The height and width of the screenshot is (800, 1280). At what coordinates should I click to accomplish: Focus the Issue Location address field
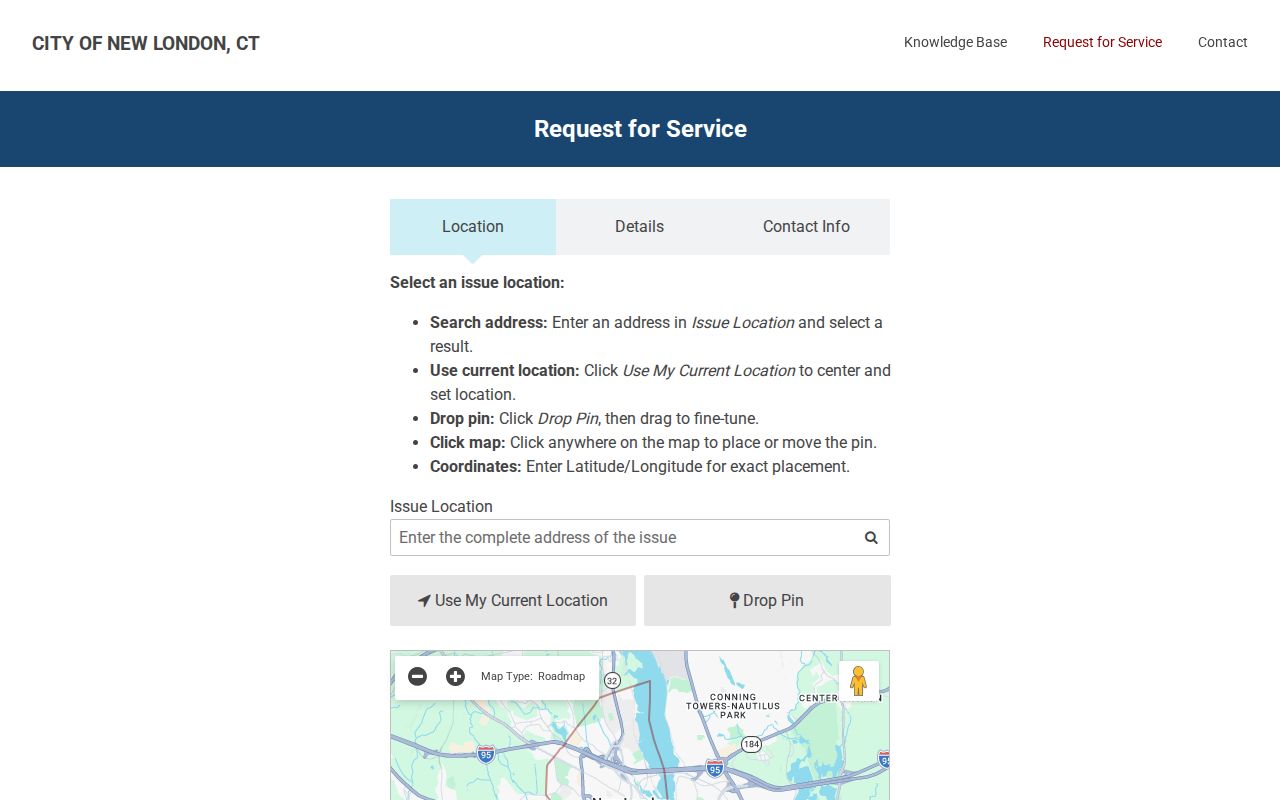coord(640,538)
